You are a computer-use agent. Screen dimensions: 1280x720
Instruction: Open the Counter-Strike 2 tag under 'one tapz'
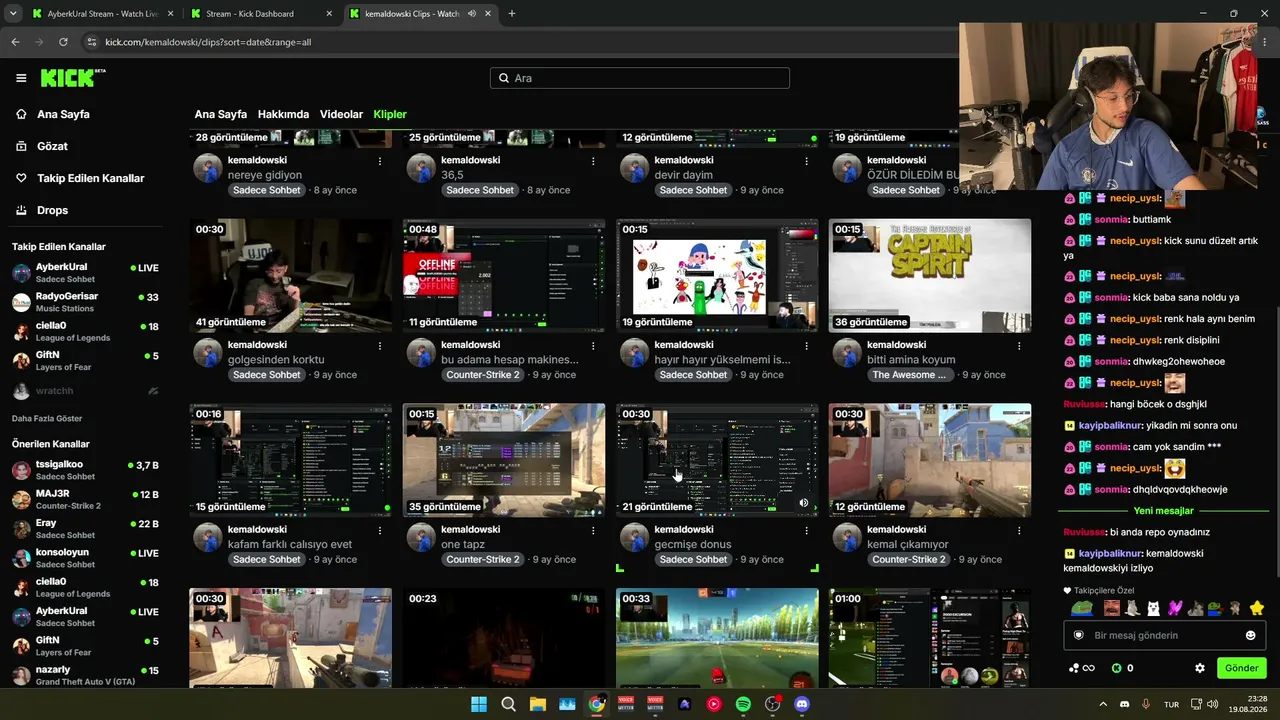coord(483,560)
